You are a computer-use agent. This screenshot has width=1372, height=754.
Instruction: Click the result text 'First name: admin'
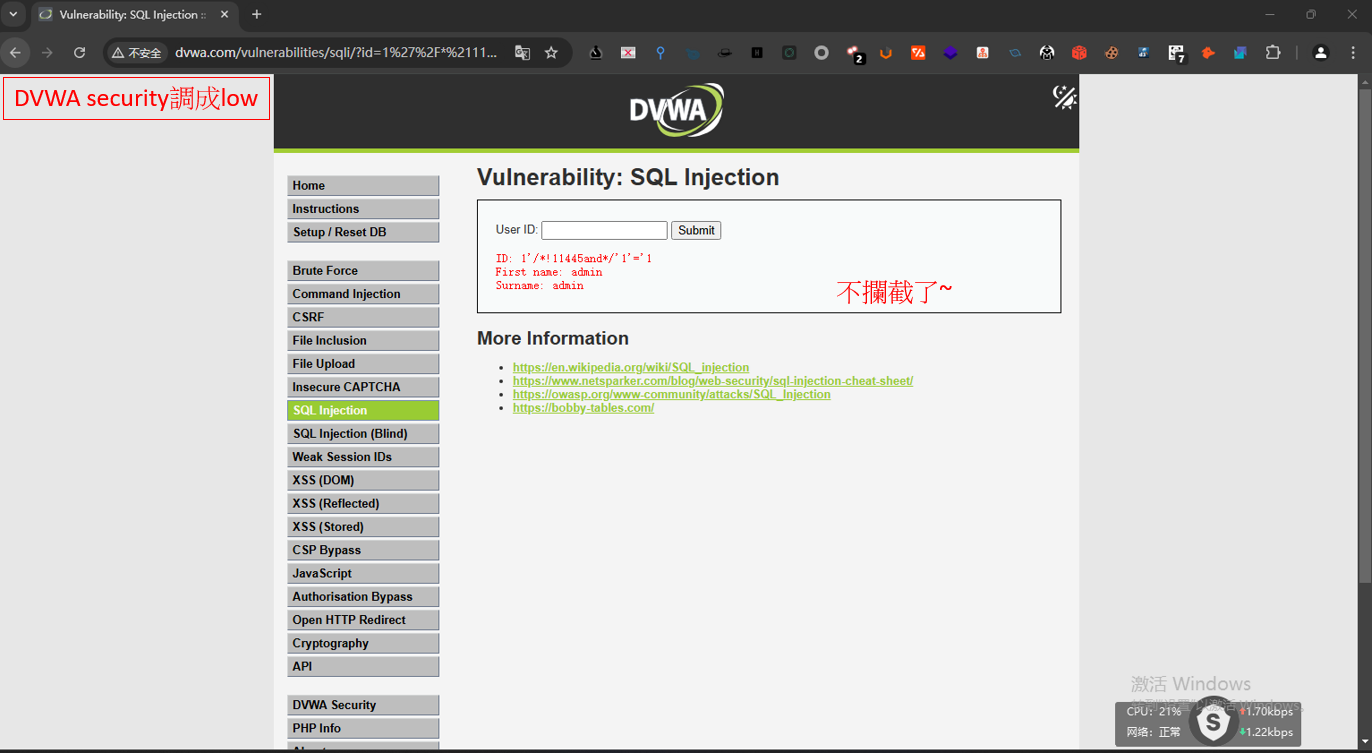point(549,272)
